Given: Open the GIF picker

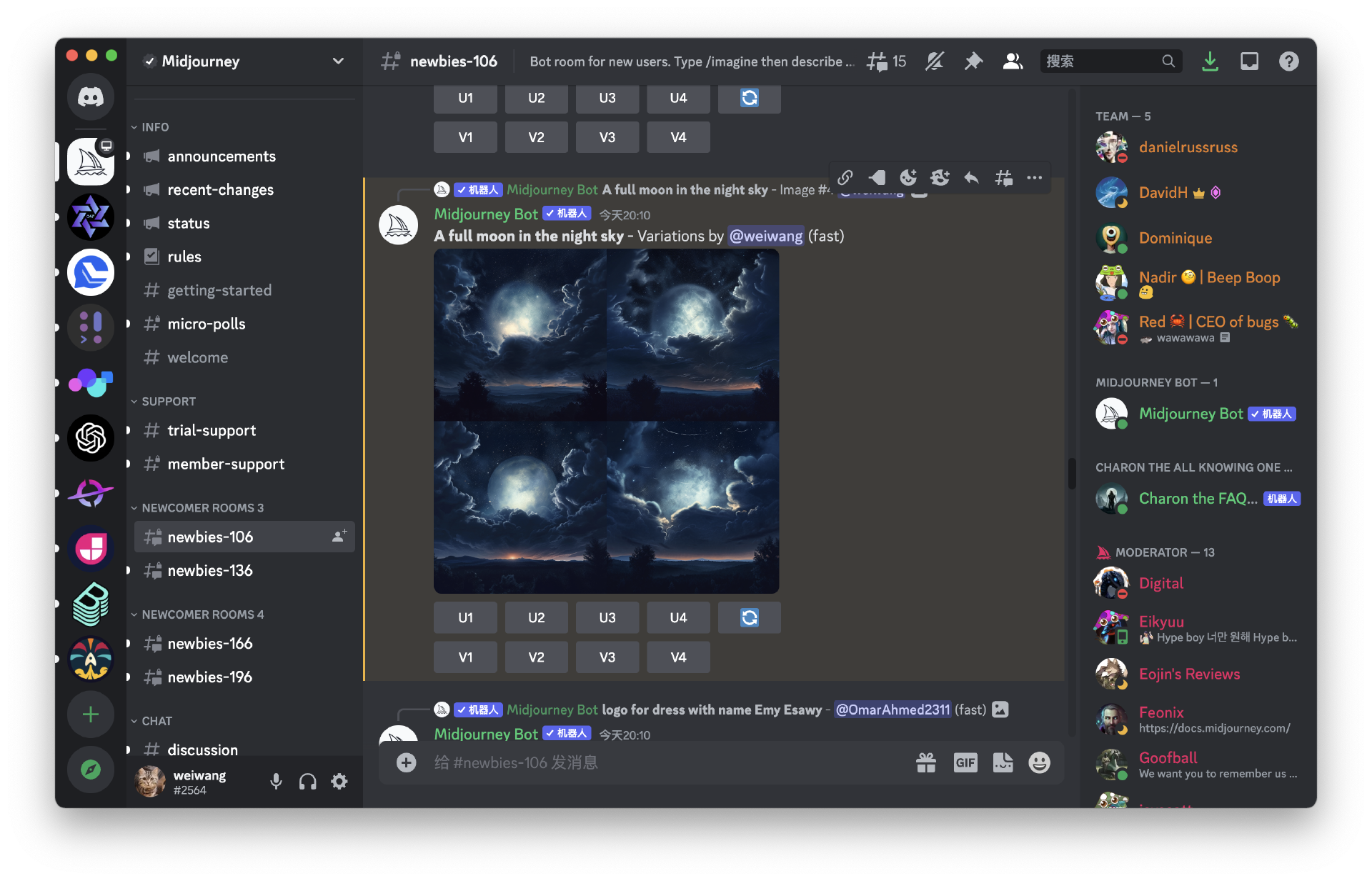Looking at the screenshot, I should point(965,763).
